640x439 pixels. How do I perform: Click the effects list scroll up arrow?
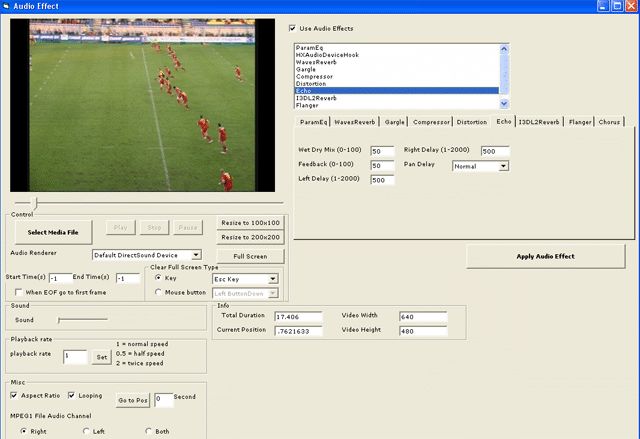pyautogui.click(x=504, y=49)
